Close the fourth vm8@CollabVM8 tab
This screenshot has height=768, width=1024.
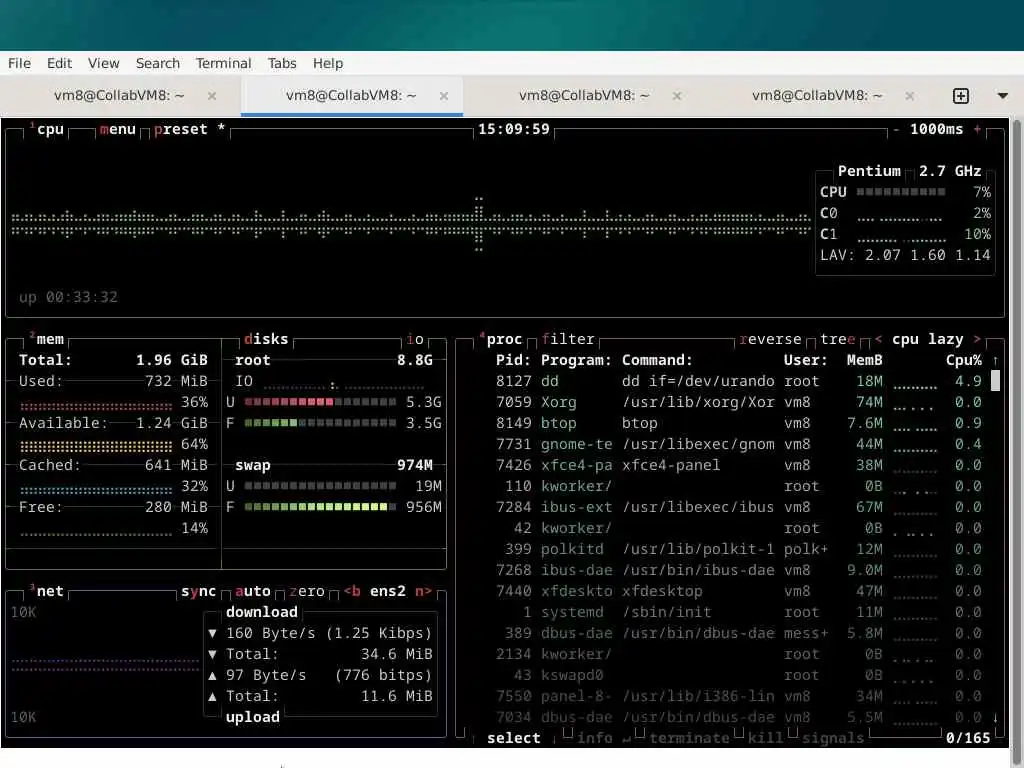tap(910, 96)
